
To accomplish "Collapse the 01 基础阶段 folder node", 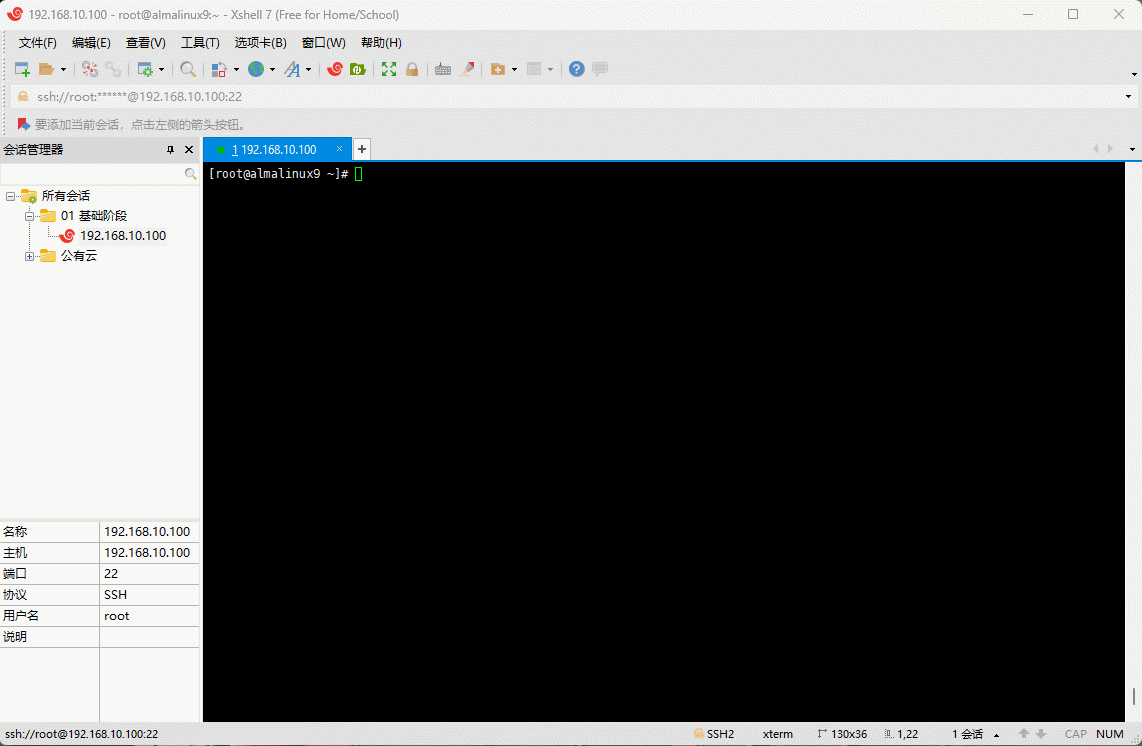I will [30, 216].
